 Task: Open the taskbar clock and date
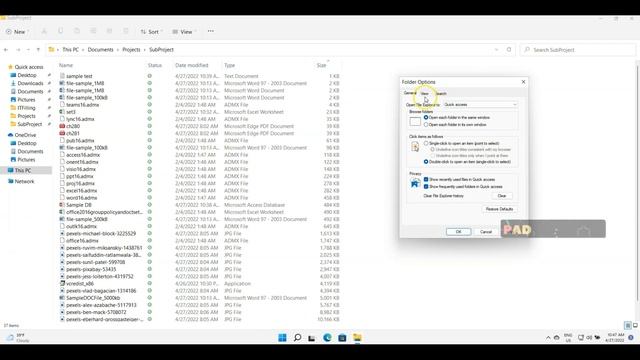(616, 338)
